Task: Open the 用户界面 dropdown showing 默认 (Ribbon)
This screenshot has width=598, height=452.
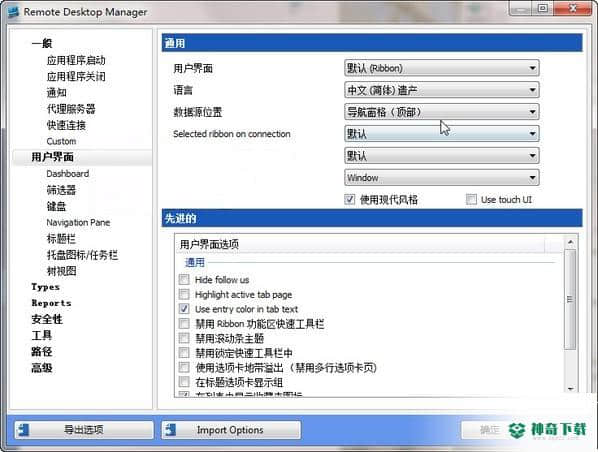Action: click(442, 68)
